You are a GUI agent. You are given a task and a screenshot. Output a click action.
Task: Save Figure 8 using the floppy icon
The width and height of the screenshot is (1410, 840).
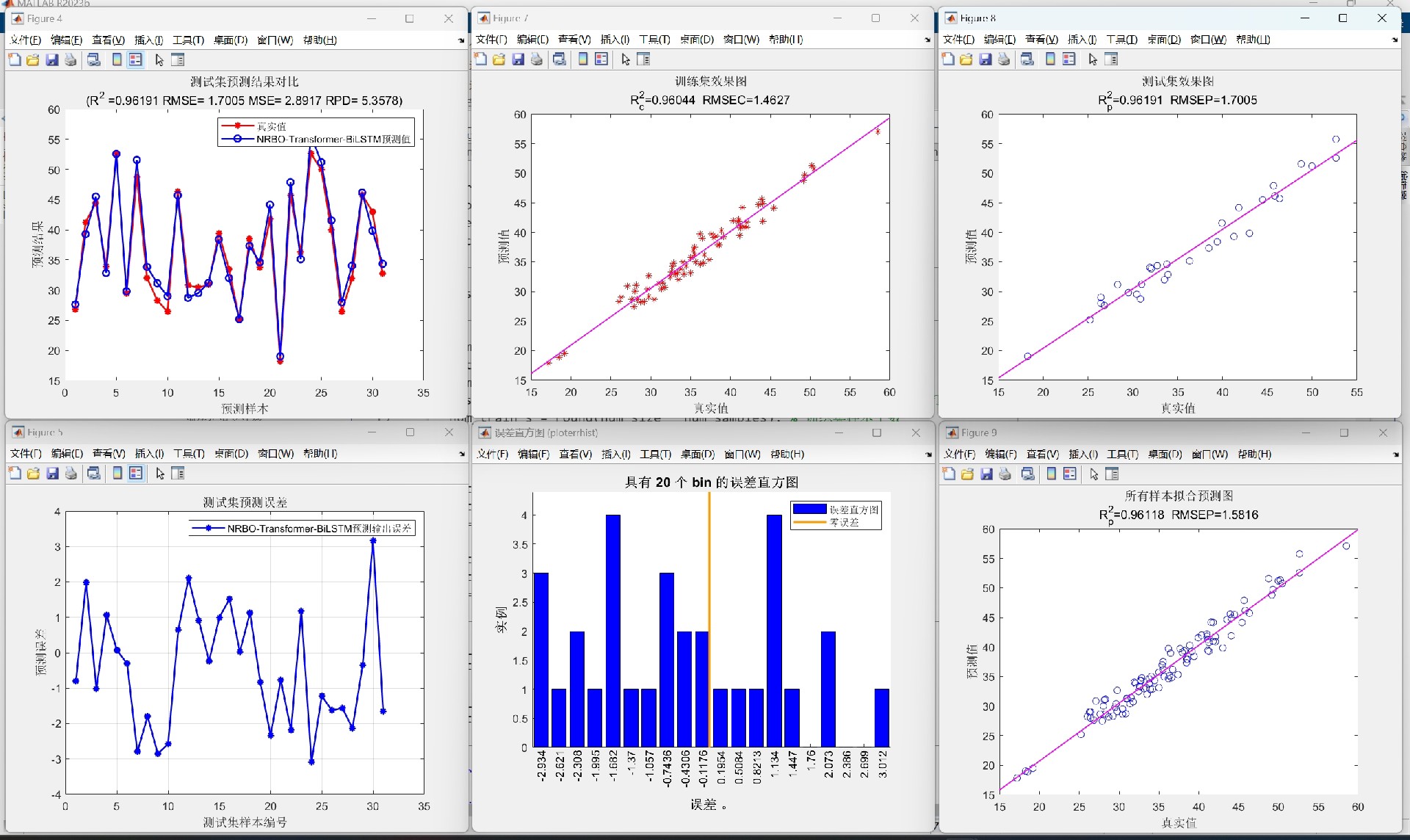986,59
